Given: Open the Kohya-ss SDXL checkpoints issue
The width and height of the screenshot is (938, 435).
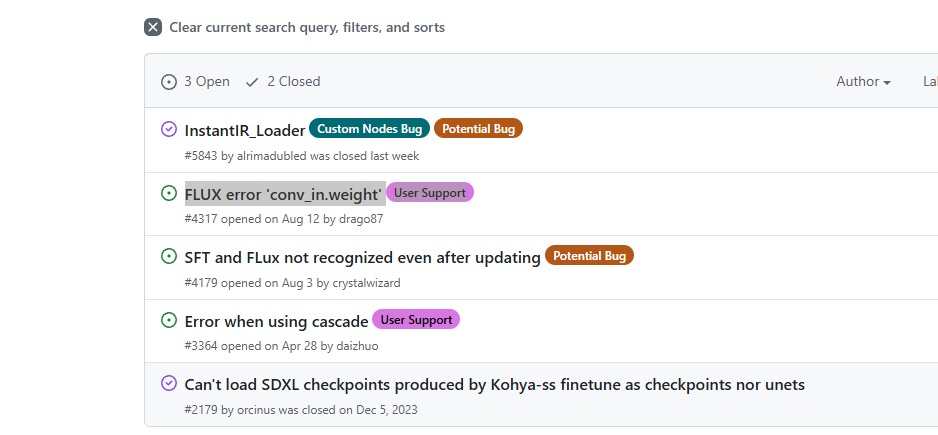Looking at the screenshot, I should point(494,385).
